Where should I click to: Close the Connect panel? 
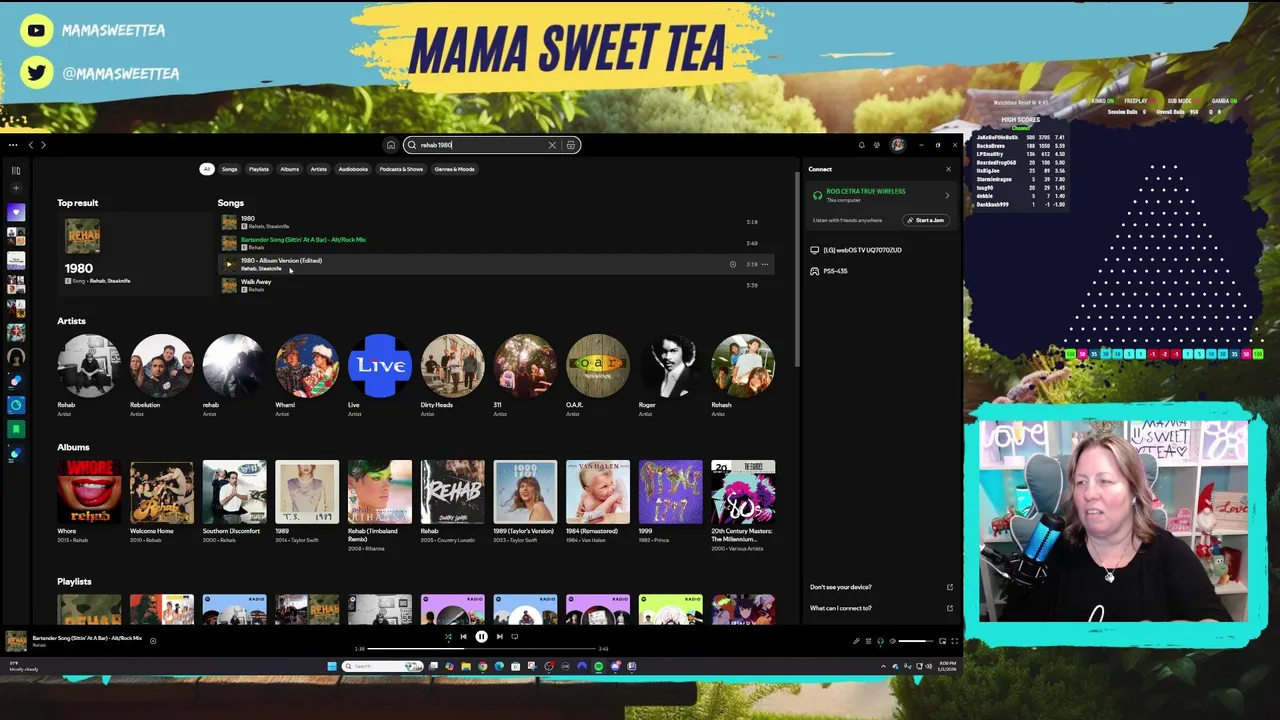(948, 169)
